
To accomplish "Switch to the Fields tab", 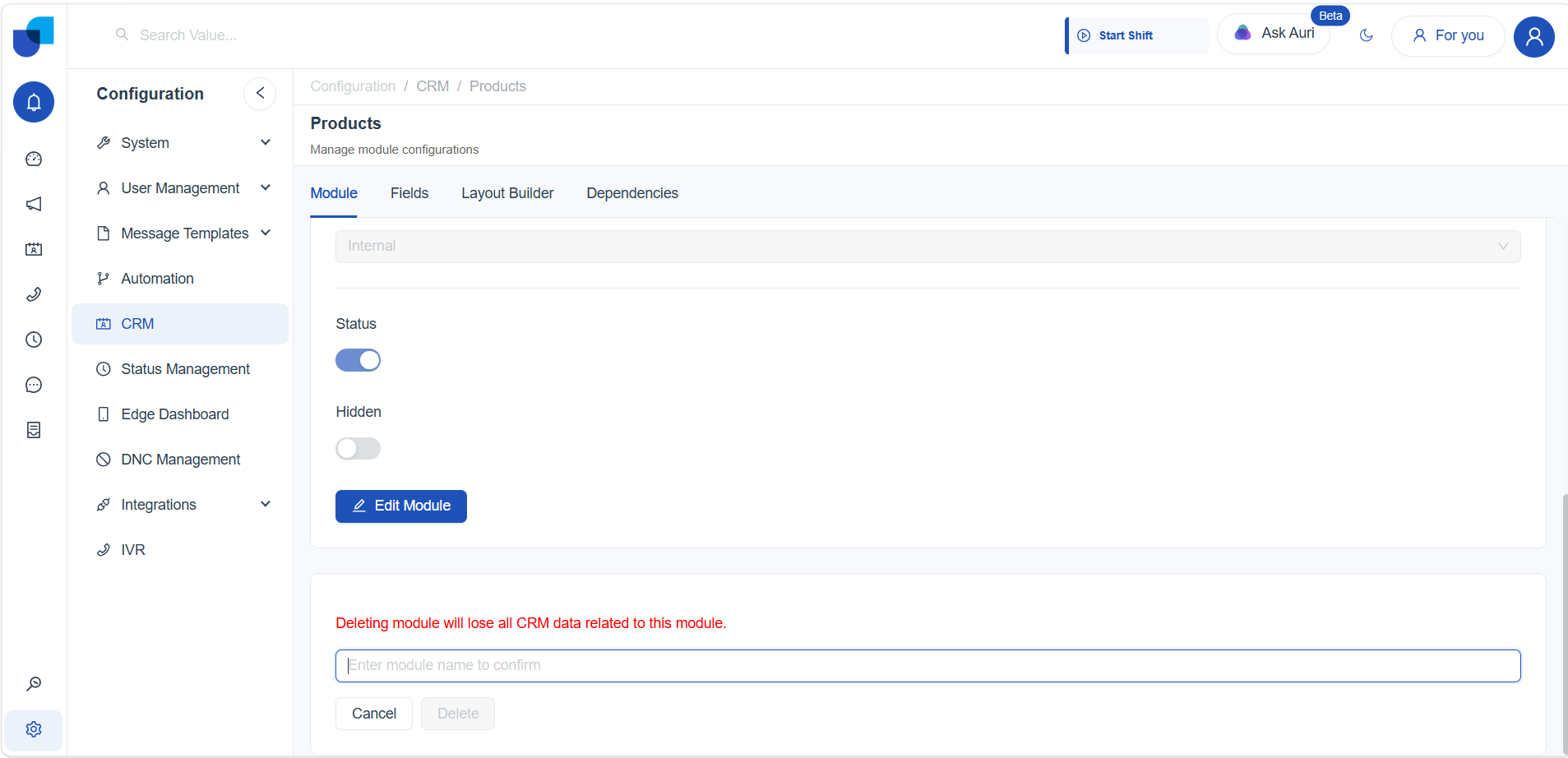I will tap(409, 193).
